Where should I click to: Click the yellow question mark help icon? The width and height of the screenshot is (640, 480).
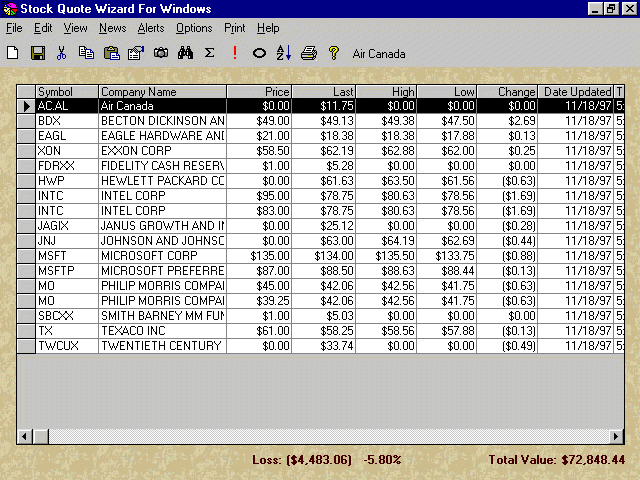coord(334,53)
